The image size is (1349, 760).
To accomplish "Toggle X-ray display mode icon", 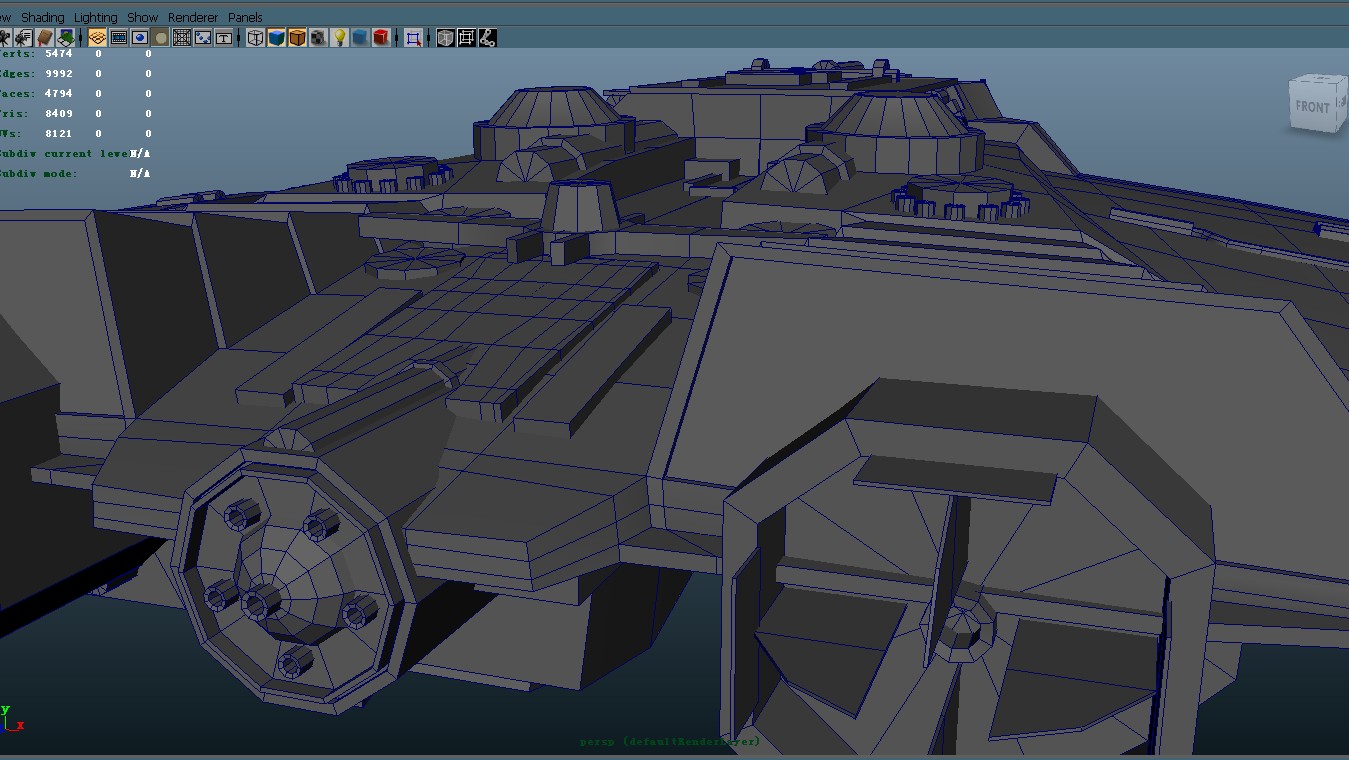I will pos(445,38).
